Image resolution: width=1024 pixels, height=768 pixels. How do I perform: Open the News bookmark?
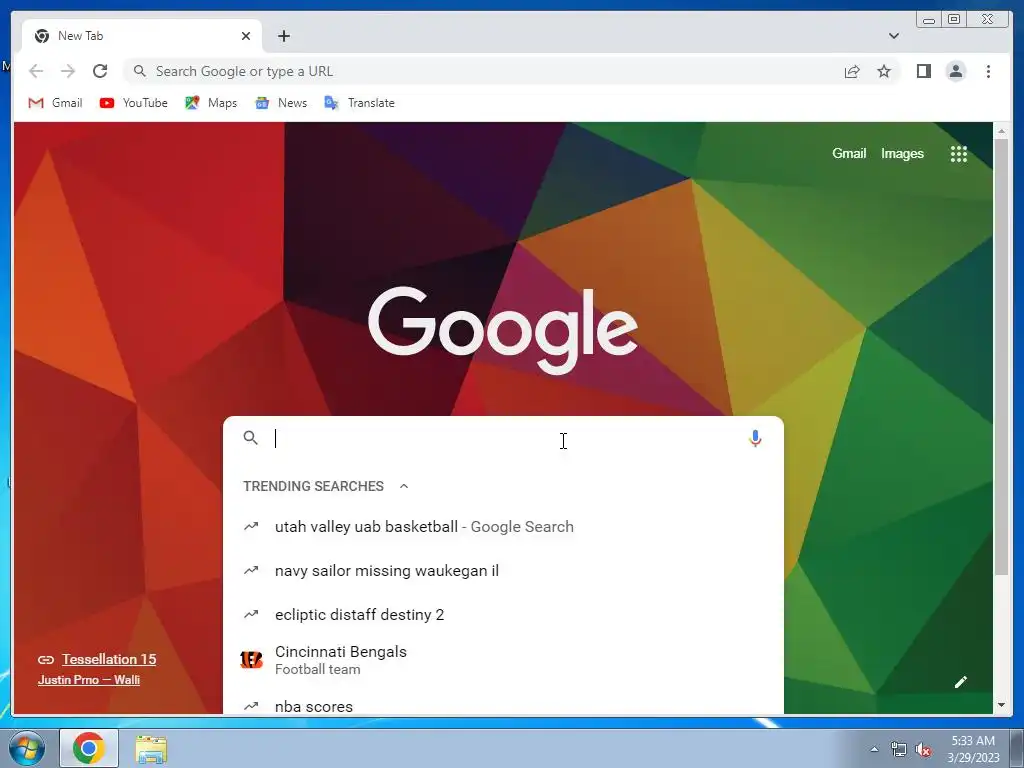[281, 103]
